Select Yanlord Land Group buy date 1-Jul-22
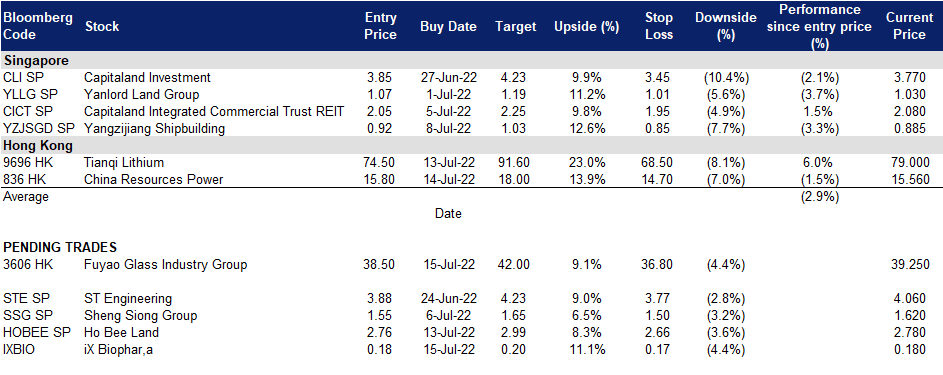 point(448,94)
